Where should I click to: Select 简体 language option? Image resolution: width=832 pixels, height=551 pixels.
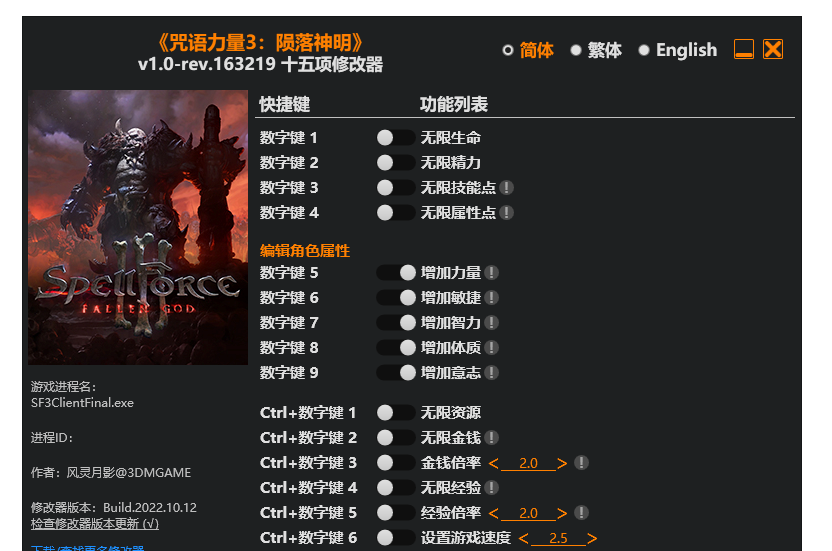click(x=528, y=50)
